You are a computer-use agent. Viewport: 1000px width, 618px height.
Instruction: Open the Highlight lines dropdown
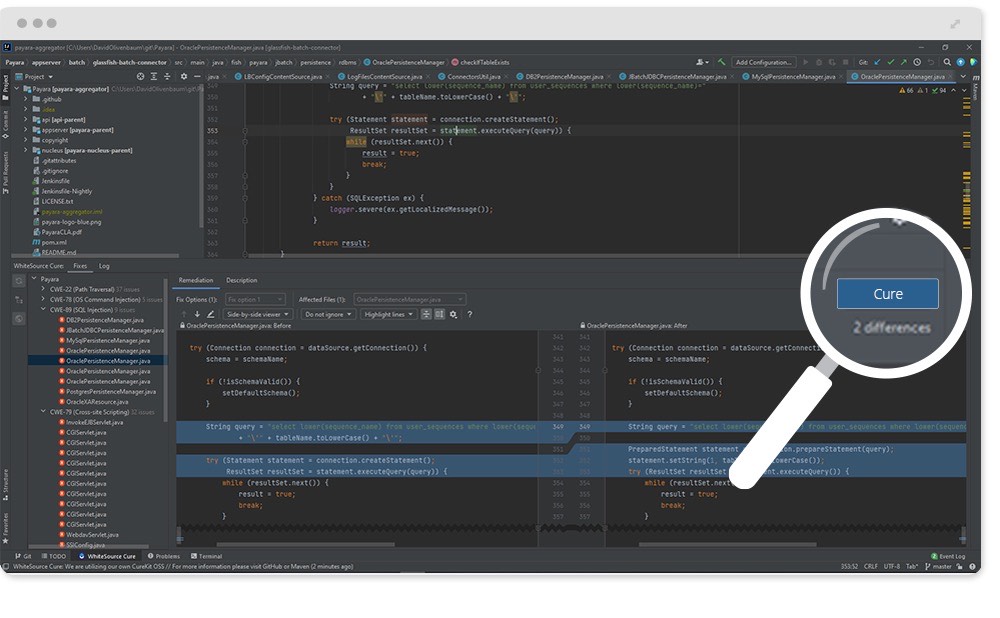(x=389, y=314)
